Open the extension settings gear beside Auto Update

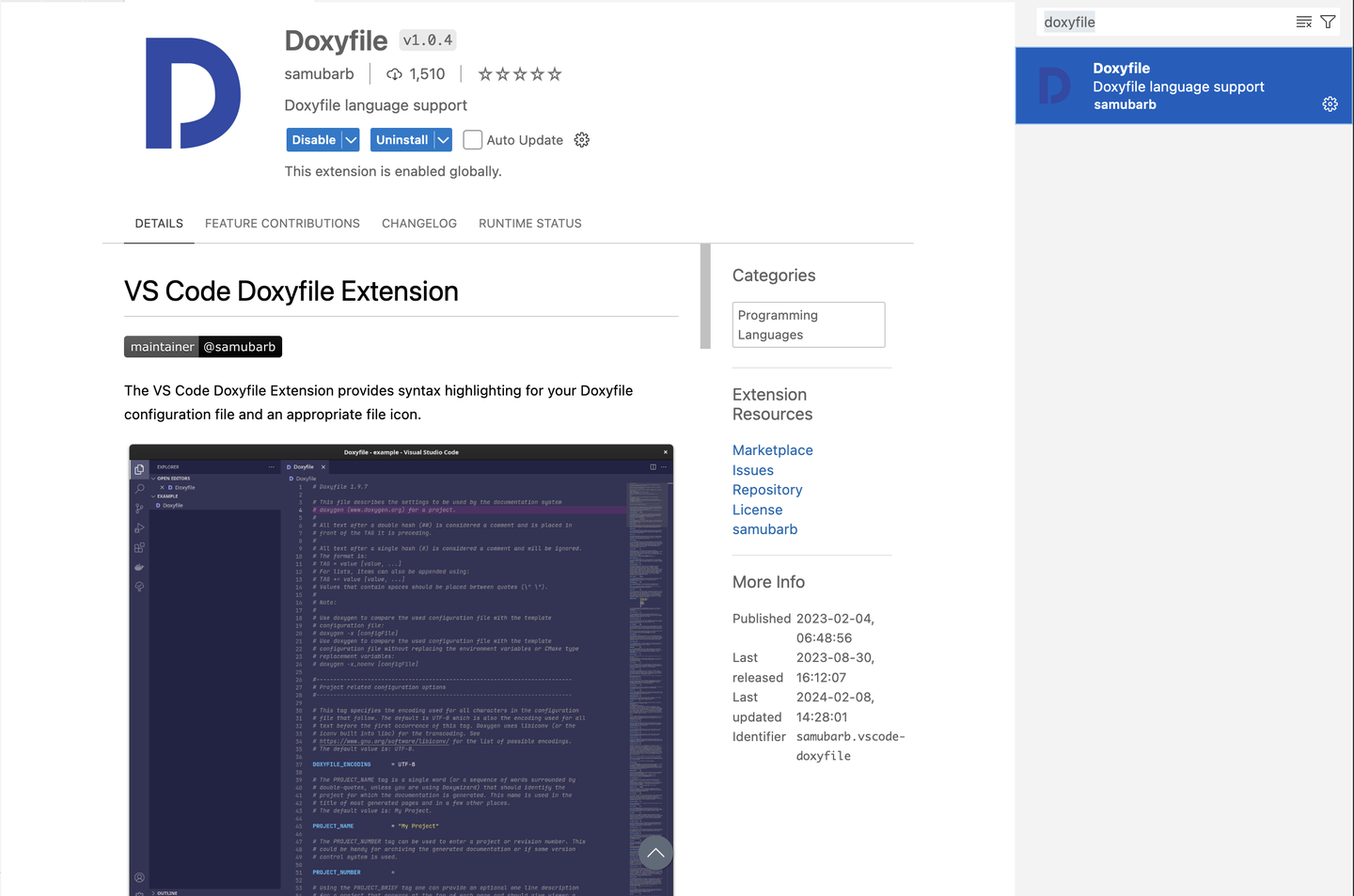pyautogui.click(x=581, y=139)
